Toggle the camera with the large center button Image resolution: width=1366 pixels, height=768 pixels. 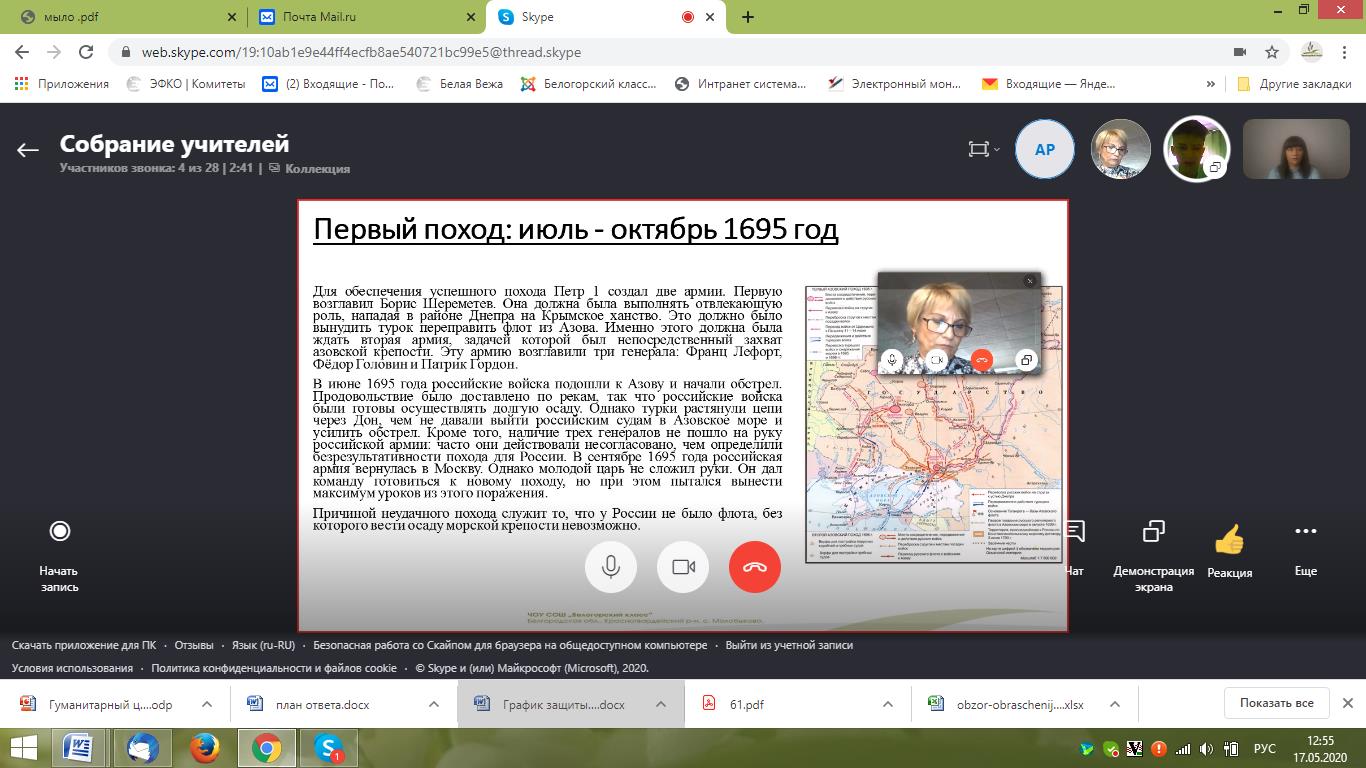click(683, 567)
